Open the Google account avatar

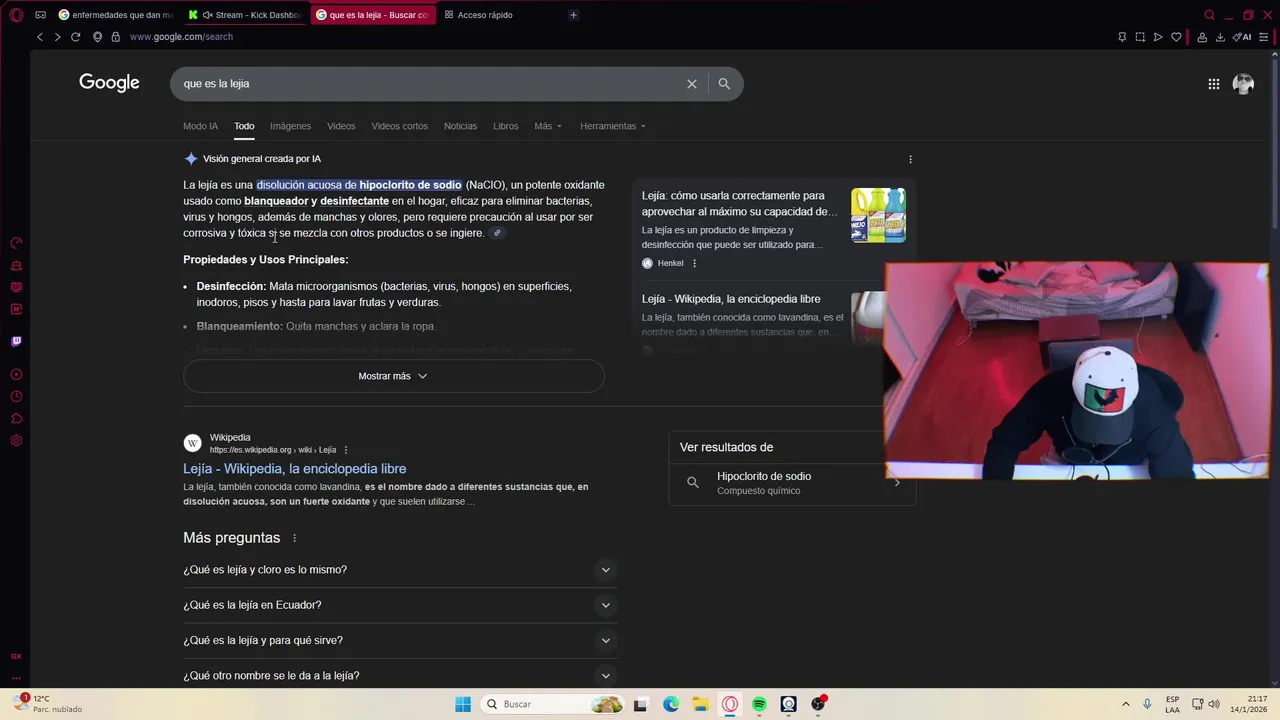coord(1243,84)
